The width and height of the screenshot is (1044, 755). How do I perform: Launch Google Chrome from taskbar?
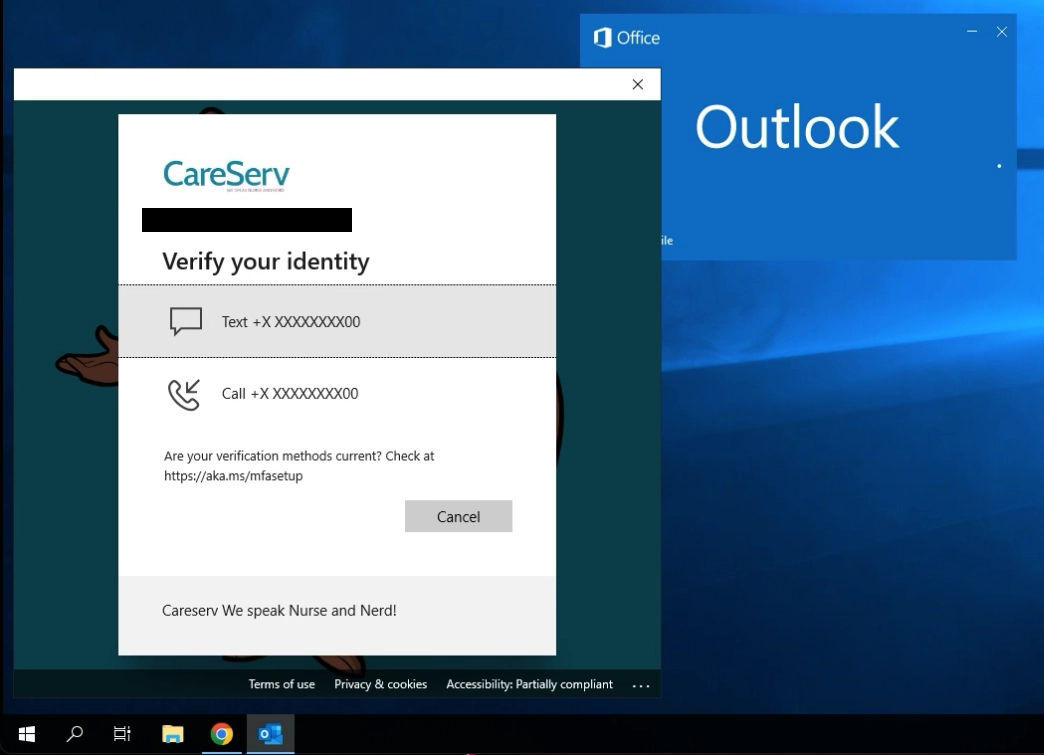(x=222, y=734)
